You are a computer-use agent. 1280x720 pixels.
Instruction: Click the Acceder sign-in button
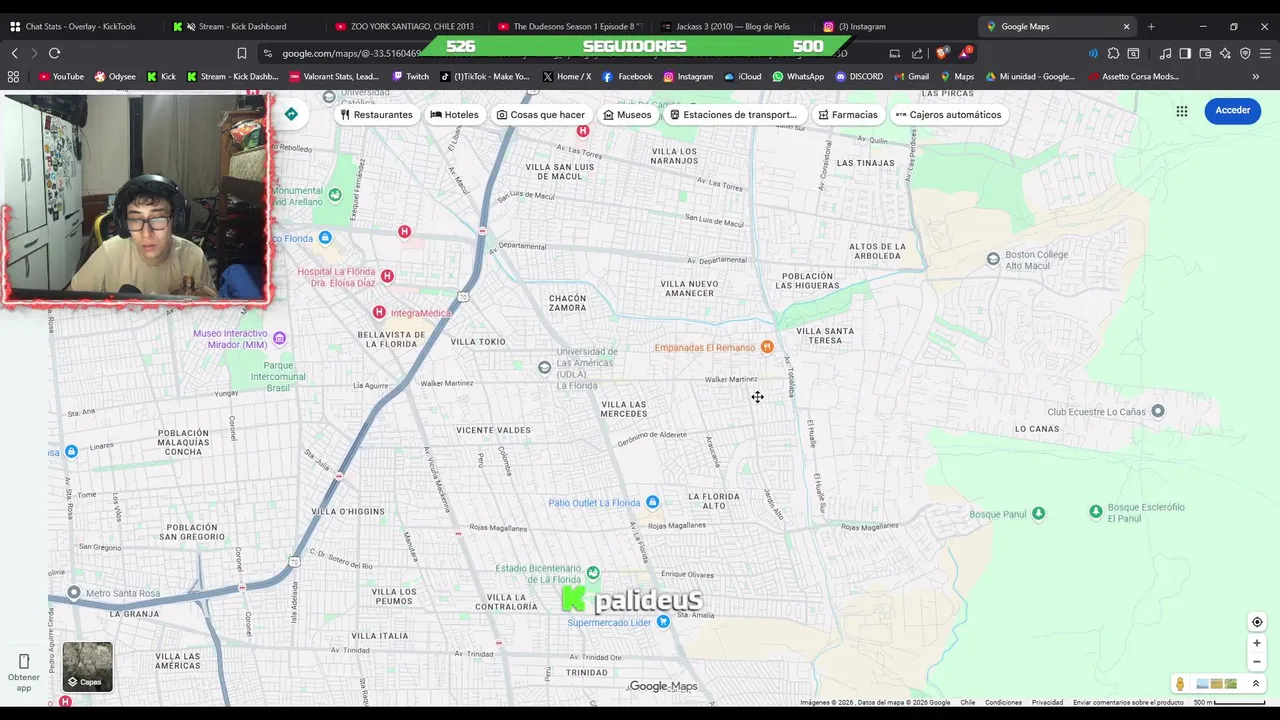1232,110
